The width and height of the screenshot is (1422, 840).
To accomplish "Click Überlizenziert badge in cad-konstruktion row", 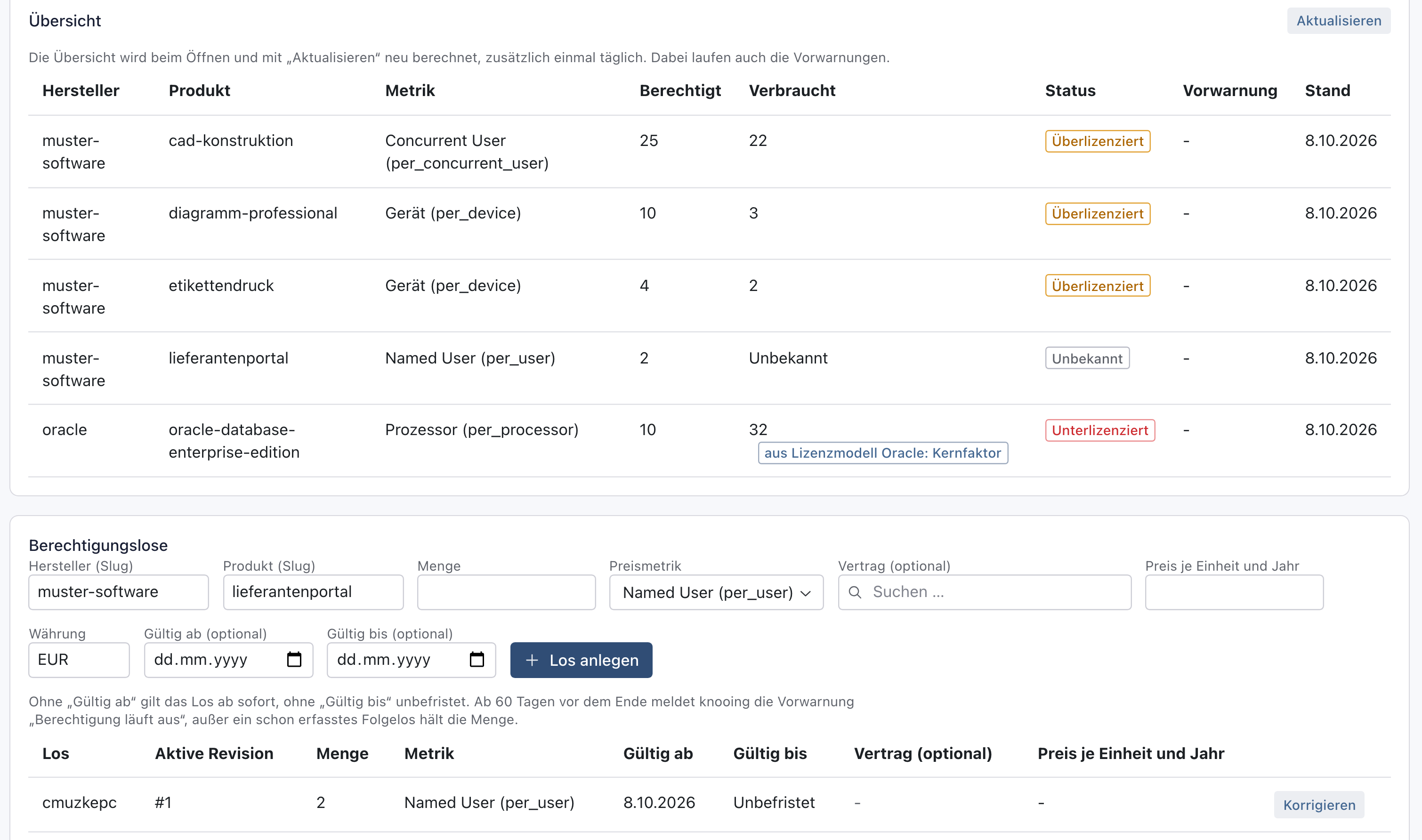I will coord(1097,141).
